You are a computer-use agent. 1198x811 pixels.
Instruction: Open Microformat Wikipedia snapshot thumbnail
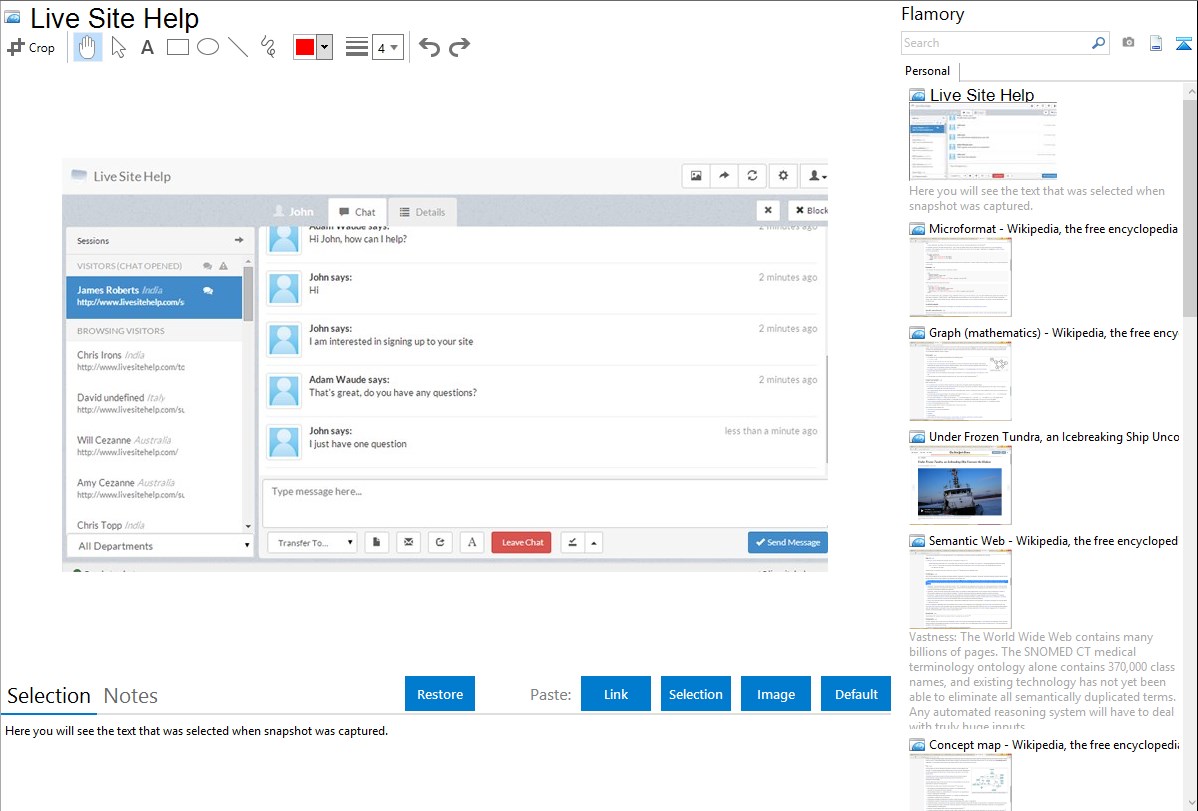point(960,277)
